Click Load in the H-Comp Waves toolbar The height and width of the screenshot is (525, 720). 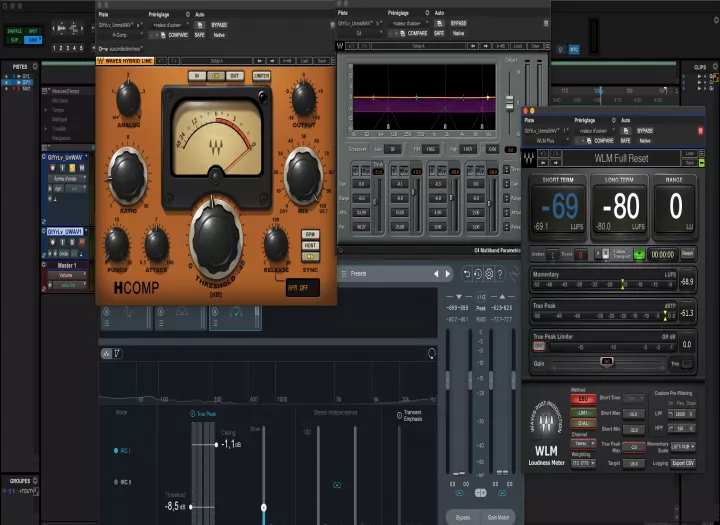coord(304,61)
